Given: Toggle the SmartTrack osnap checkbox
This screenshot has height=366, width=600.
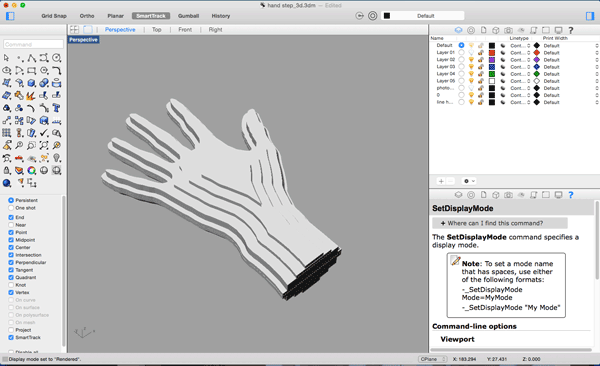Looking at the screenshot, I should pos(11,337).
